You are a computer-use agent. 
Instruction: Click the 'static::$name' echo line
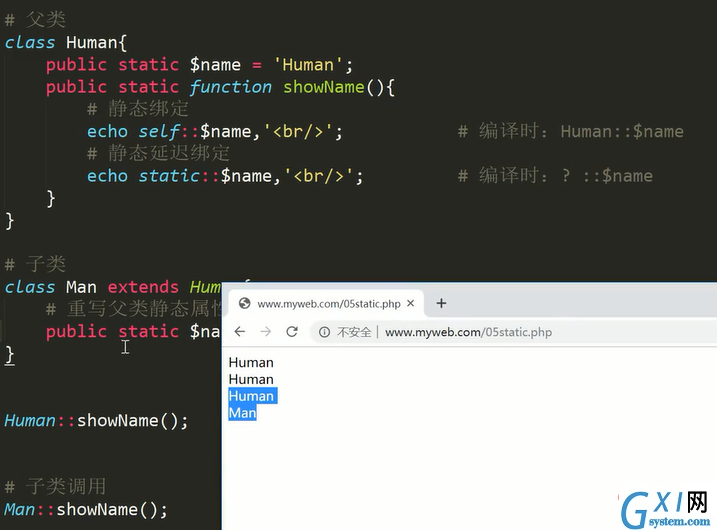pos(225,176)
